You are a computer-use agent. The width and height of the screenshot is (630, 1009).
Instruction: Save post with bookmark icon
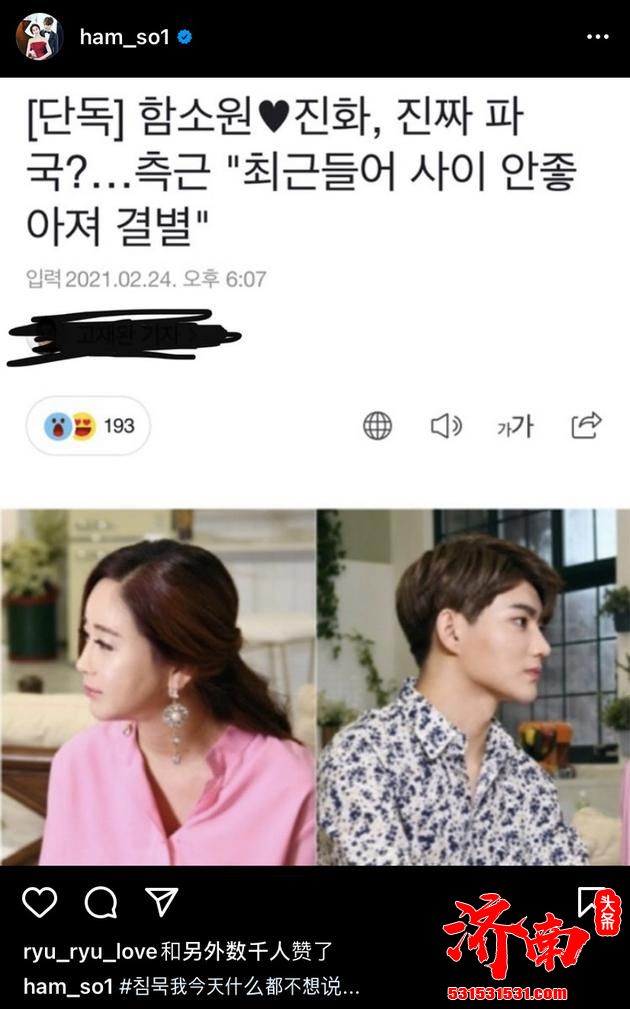[x=590, y=902]
